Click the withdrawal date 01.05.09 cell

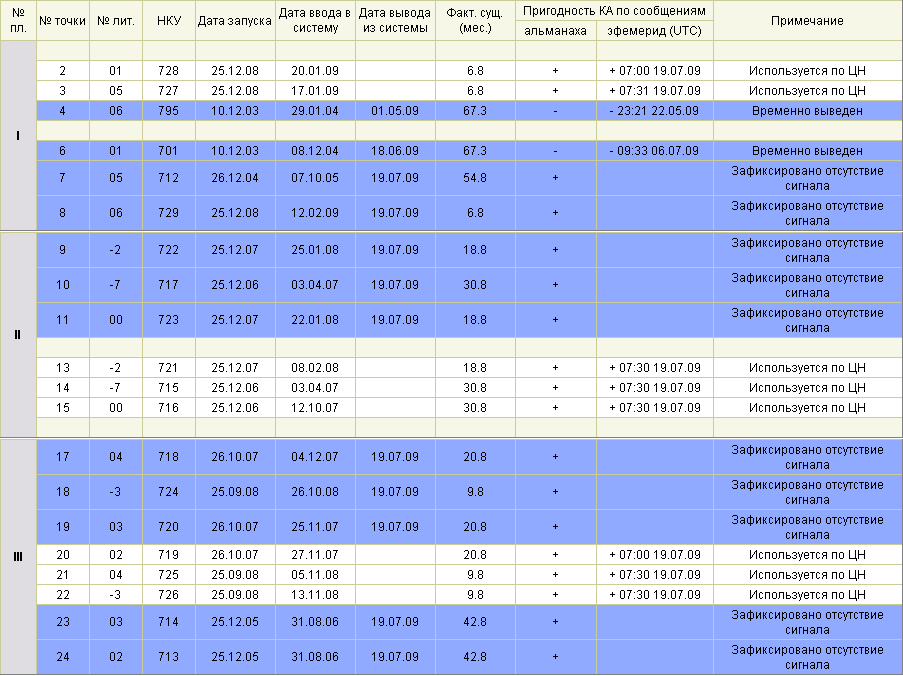click(x=395, y=111)
